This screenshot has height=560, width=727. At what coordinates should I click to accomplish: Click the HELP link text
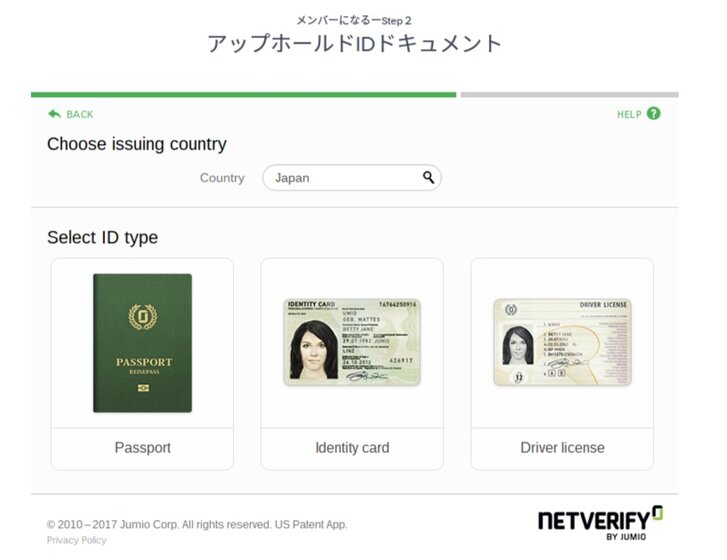[x=629, y=115]
